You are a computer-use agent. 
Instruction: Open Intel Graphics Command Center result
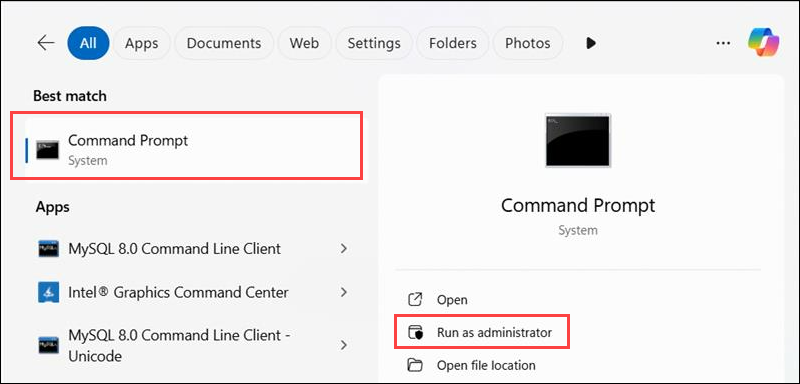pyautogui.click(x=193, y=292)
